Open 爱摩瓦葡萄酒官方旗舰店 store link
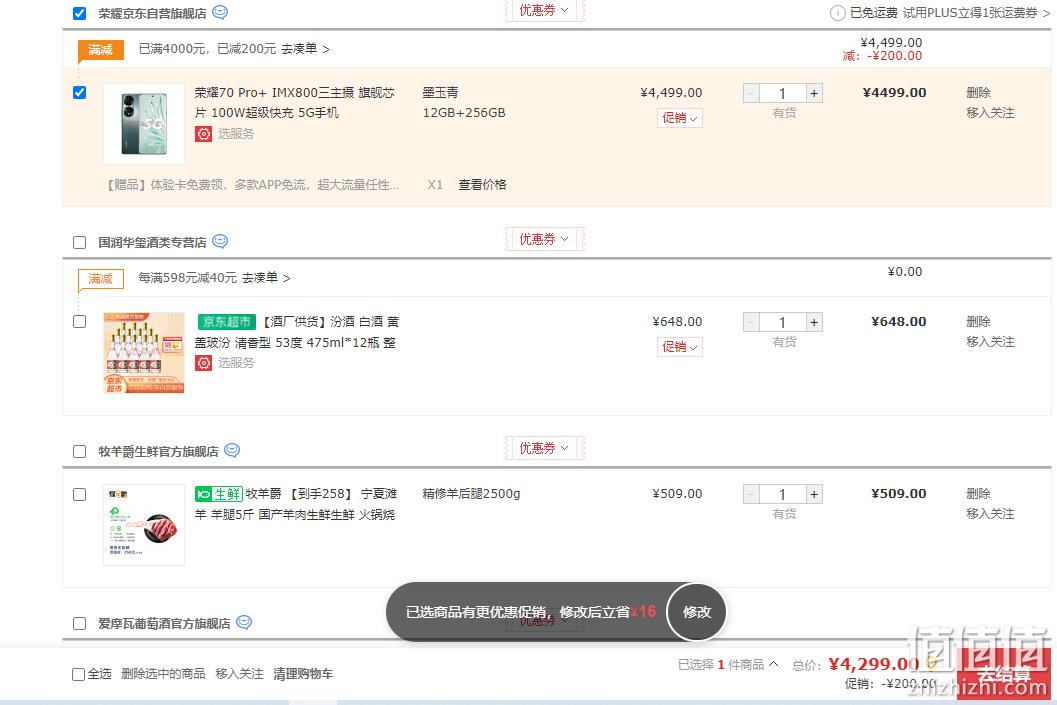Image resolution: width=1057 pixels, height=705 pixels. click(x=164, y=623)
